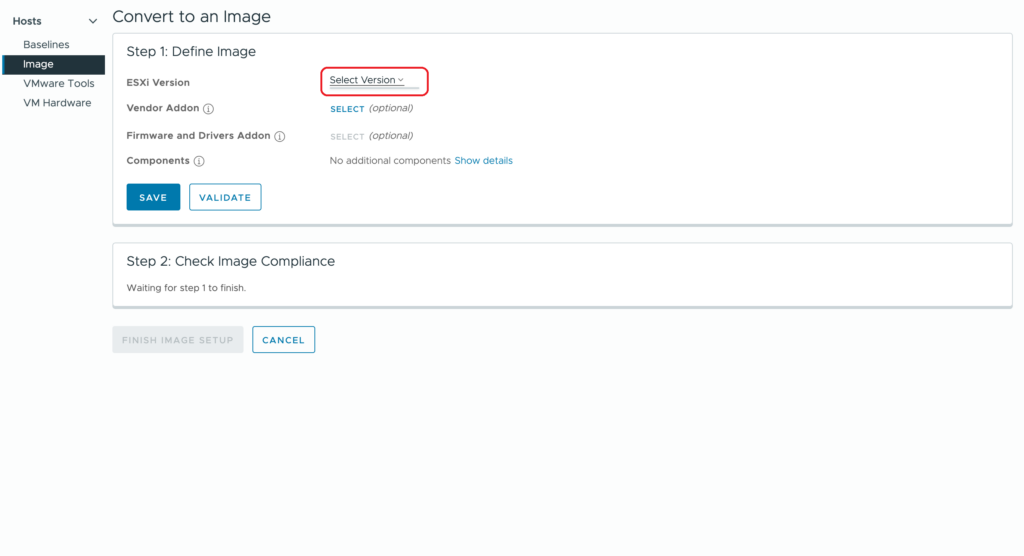Open Baselines in the sidebar
The image size is (1024, 556).
click(46, 45)
